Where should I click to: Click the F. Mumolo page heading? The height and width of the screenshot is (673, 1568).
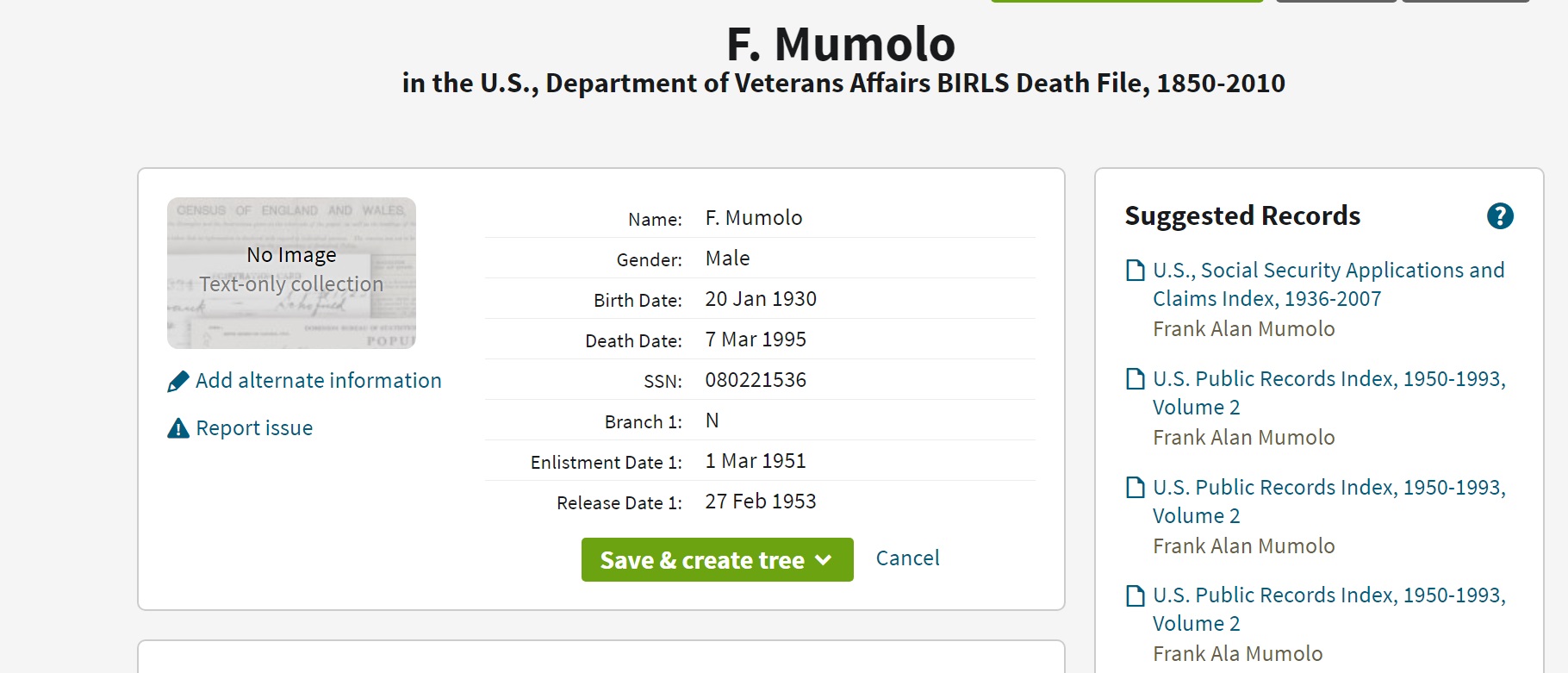click(x=841, y=44)
